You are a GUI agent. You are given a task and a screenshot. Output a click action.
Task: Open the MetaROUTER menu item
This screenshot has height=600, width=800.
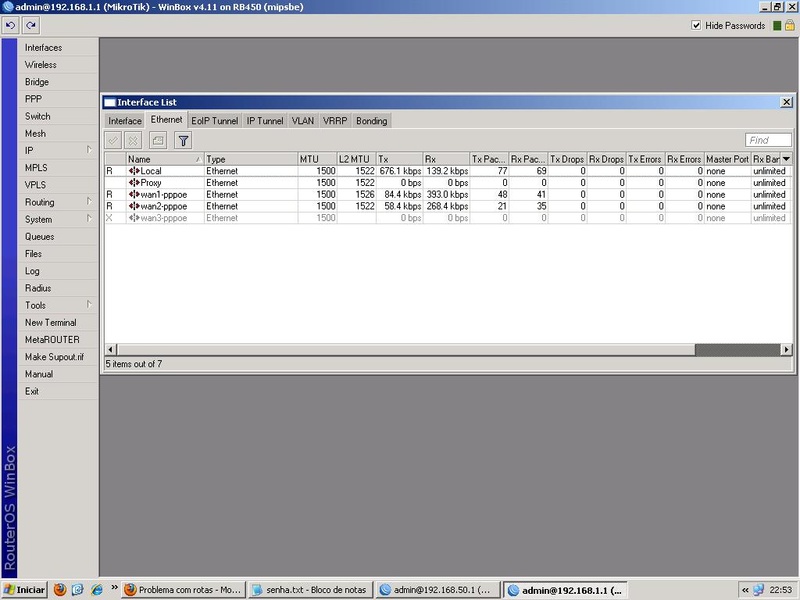pyautogui.click(x=52, y=339)
